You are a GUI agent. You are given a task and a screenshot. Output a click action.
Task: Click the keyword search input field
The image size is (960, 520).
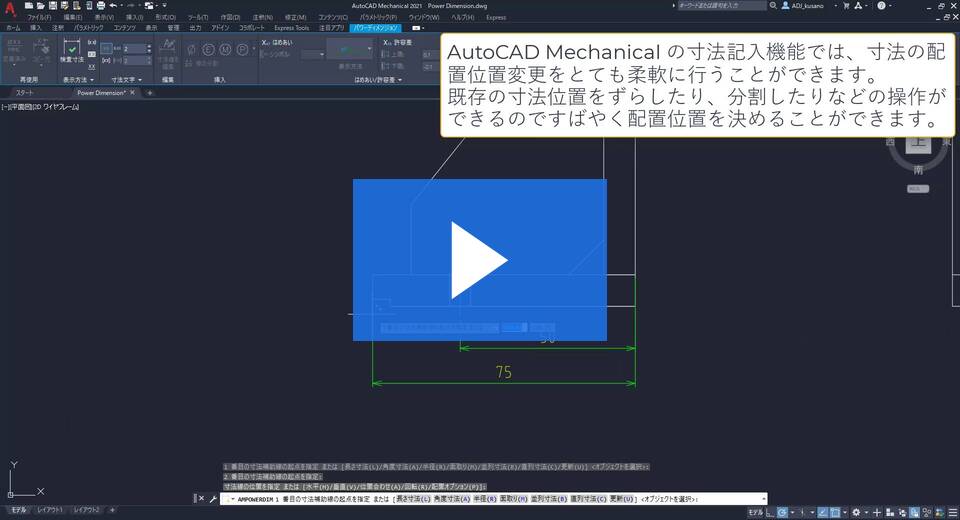[721, 6]
